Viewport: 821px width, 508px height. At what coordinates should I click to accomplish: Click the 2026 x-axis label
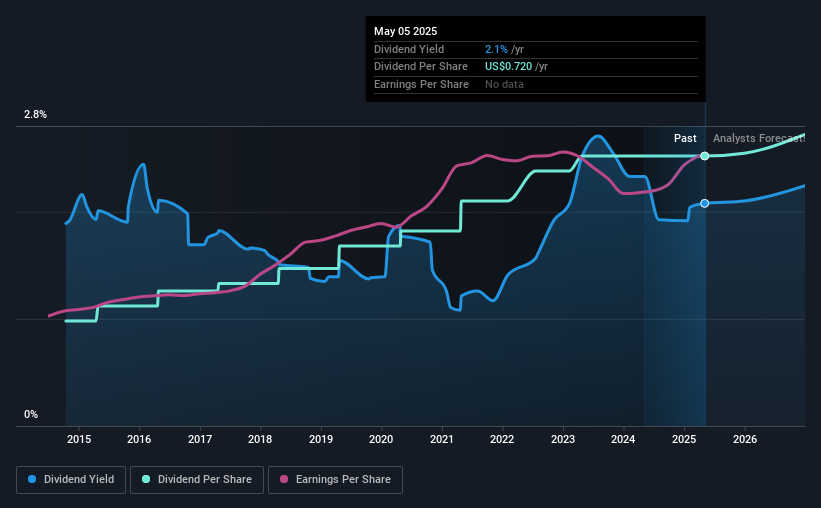[x=745, y=439]
